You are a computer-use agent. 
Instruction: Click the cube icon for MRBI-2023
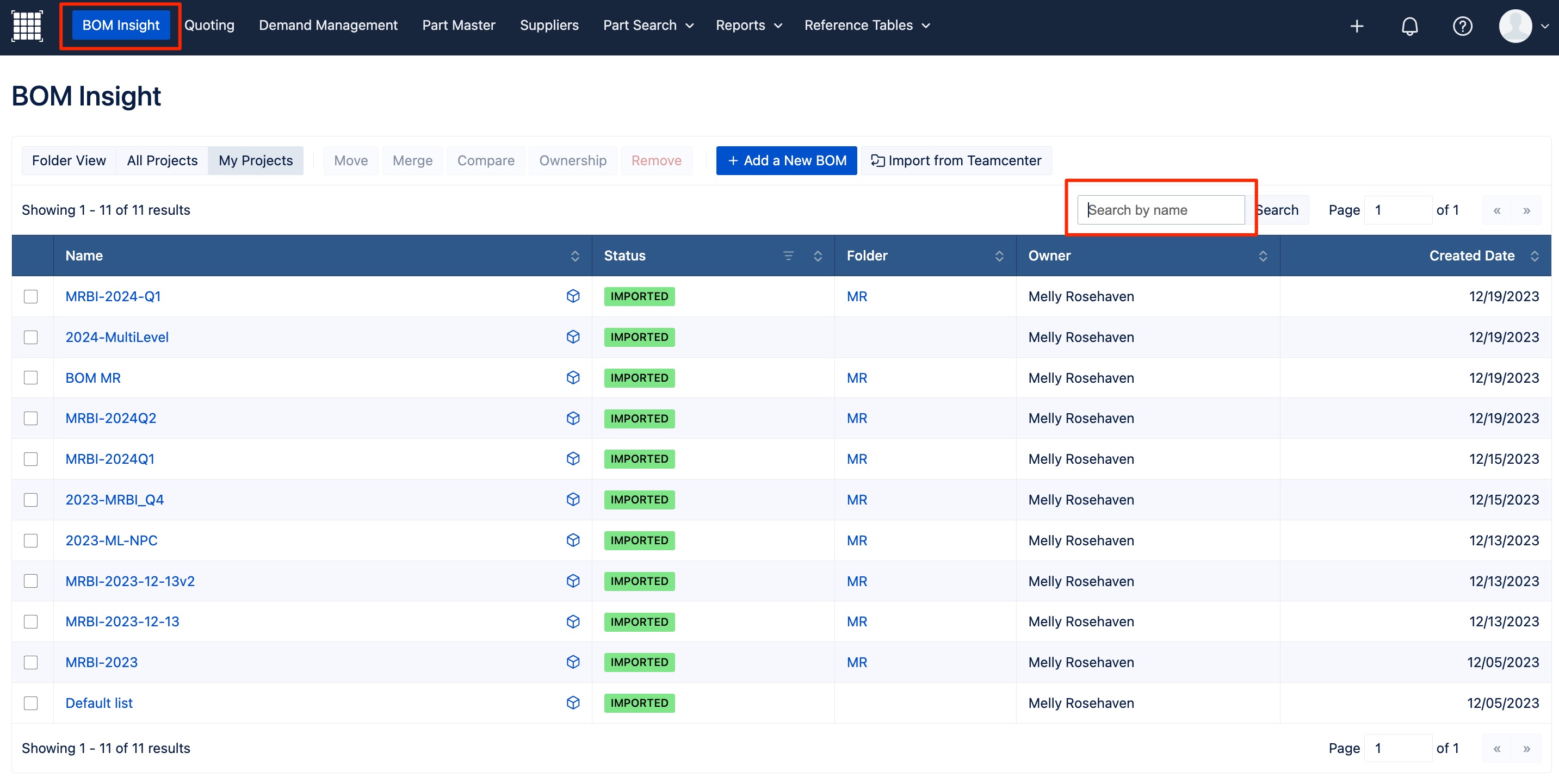point(572,662)
